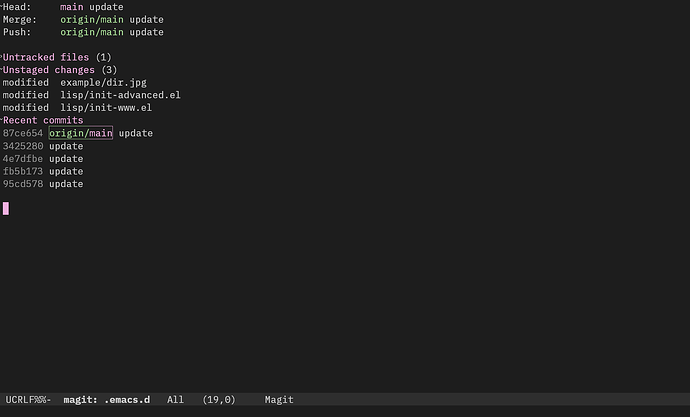Screen dimensions: 690x417
Task: Click commit hash 3425280
Action: tap(23, 146)
